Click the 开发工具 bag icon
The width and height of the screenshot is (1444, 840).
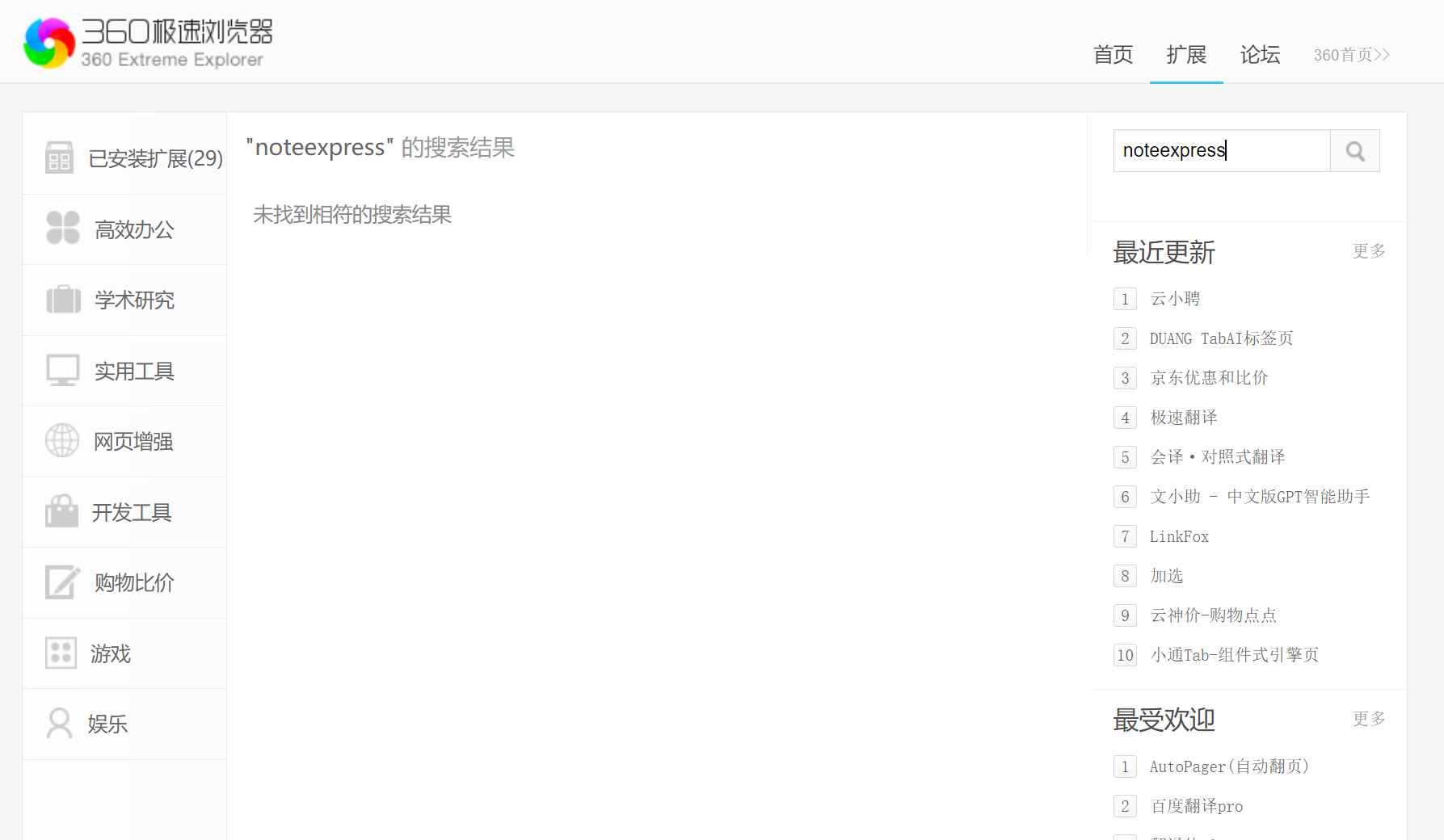click(62, 510)
